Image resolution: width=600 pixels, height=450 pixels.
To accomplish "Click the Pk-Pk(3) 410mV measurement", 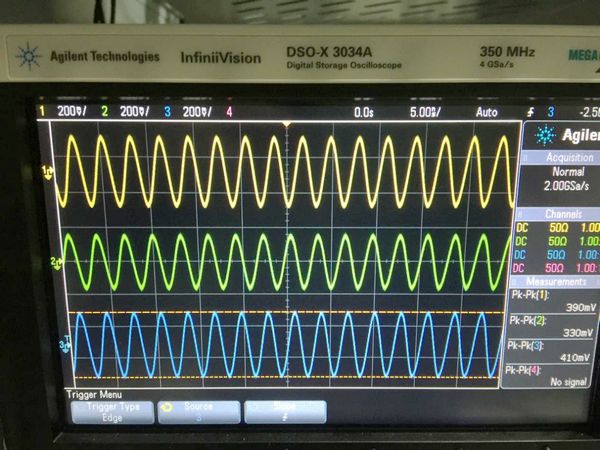I will 557,352.
